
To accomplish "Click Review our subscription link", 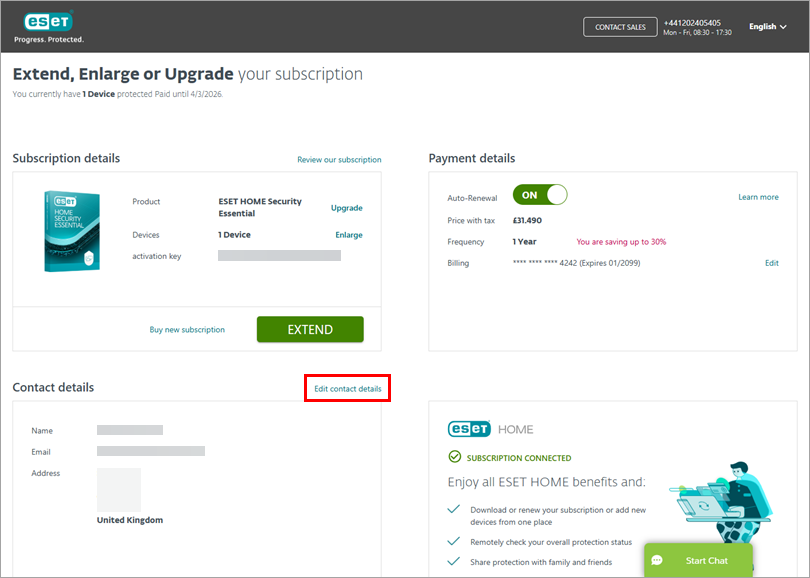I will 339,160.
